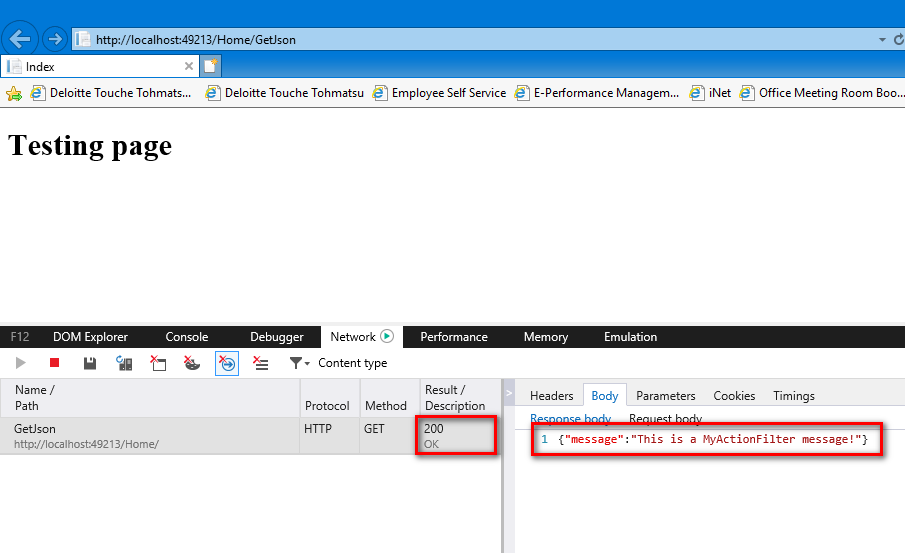The height and width of the screenshot is (553, 905).
Task: Clear session entries with X list icon
Action: tap(260, 363)
